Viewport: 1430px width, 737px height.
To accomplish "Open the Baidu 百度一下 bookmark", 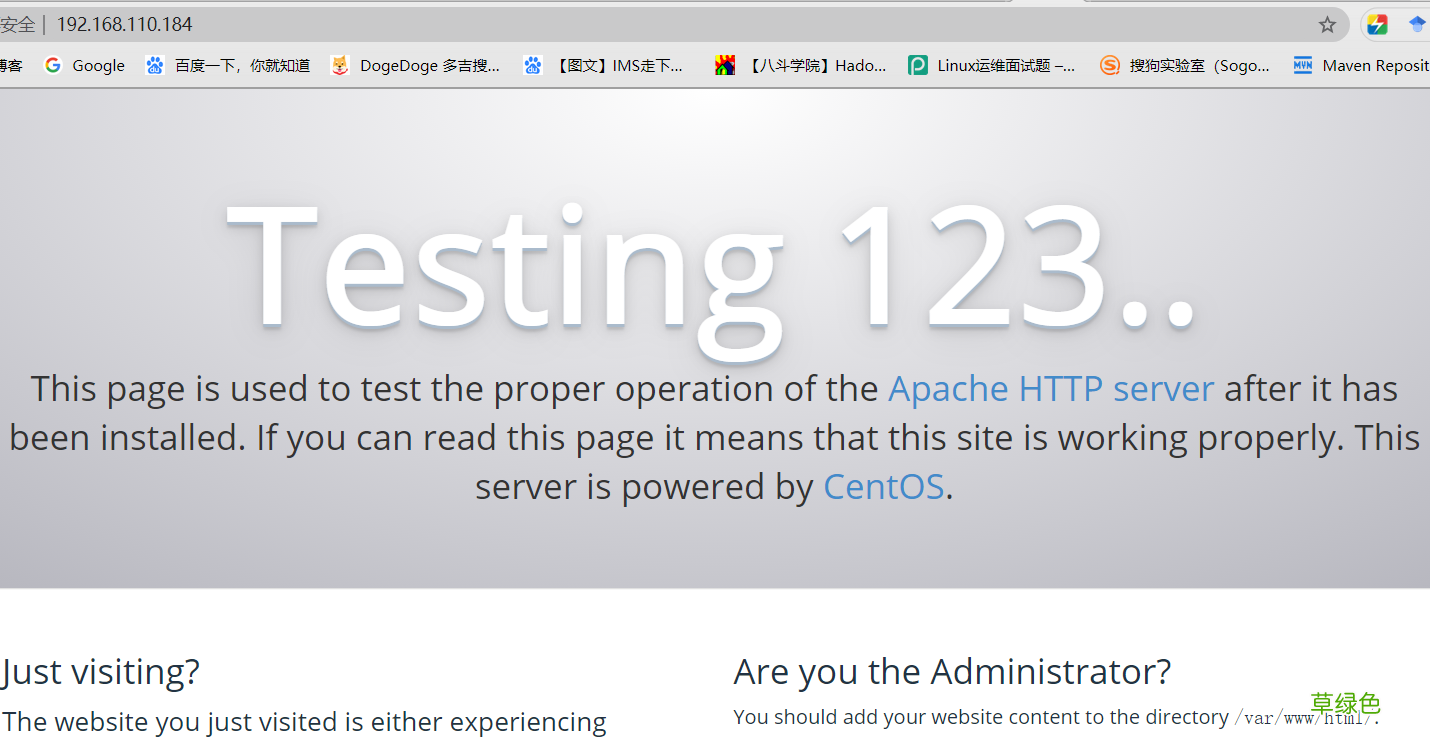I will 228,65.
